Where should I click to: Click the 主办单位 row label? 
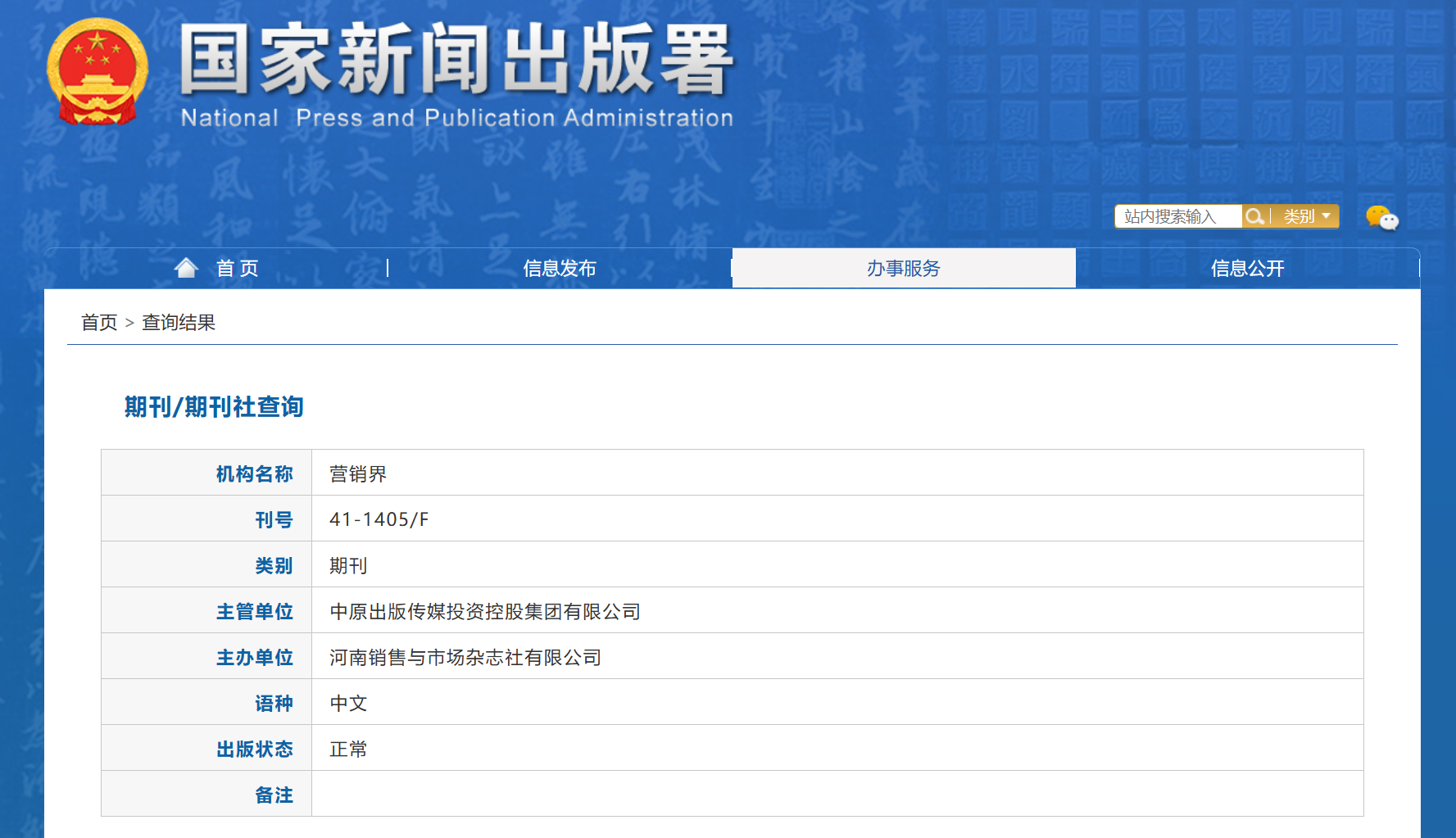tap(254, 657)
